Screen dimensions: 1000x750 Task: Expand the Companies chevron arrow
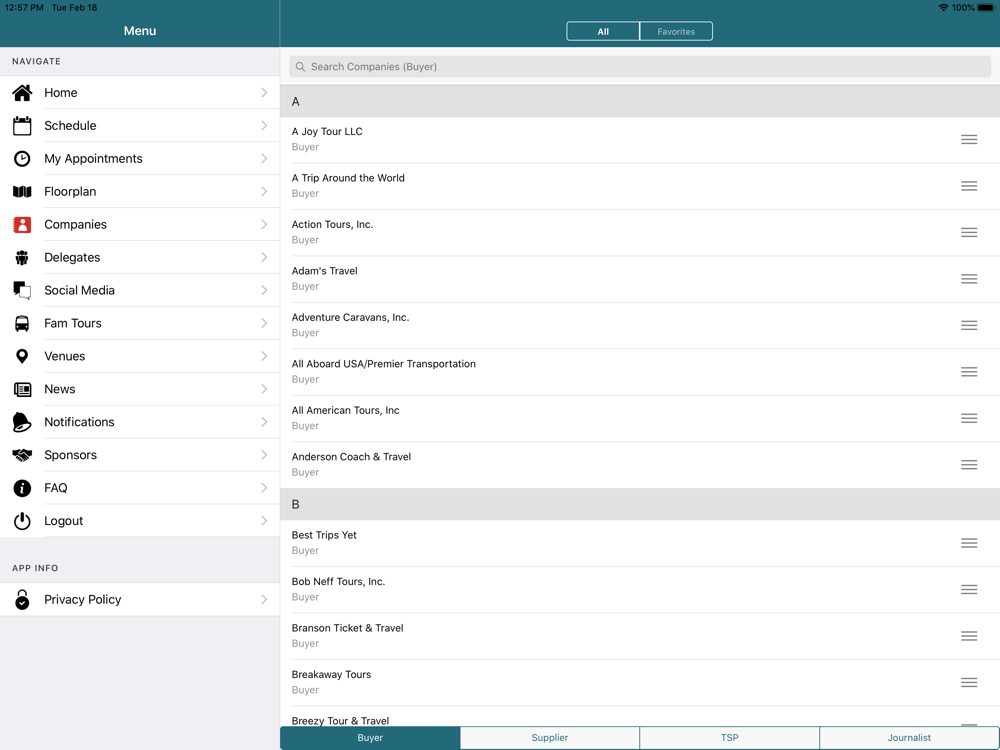(x=264, y=225)
